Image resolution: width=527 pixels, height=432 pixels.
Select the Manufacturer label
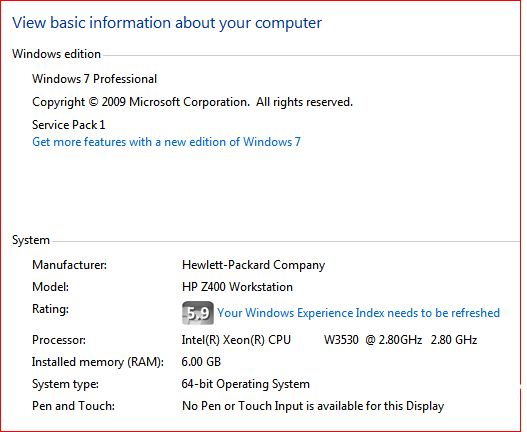point(70,265)
